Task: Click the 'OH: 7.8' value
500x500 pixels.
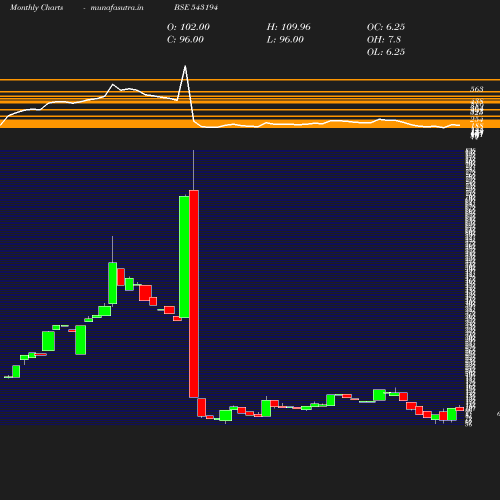Action: (384, 40)
